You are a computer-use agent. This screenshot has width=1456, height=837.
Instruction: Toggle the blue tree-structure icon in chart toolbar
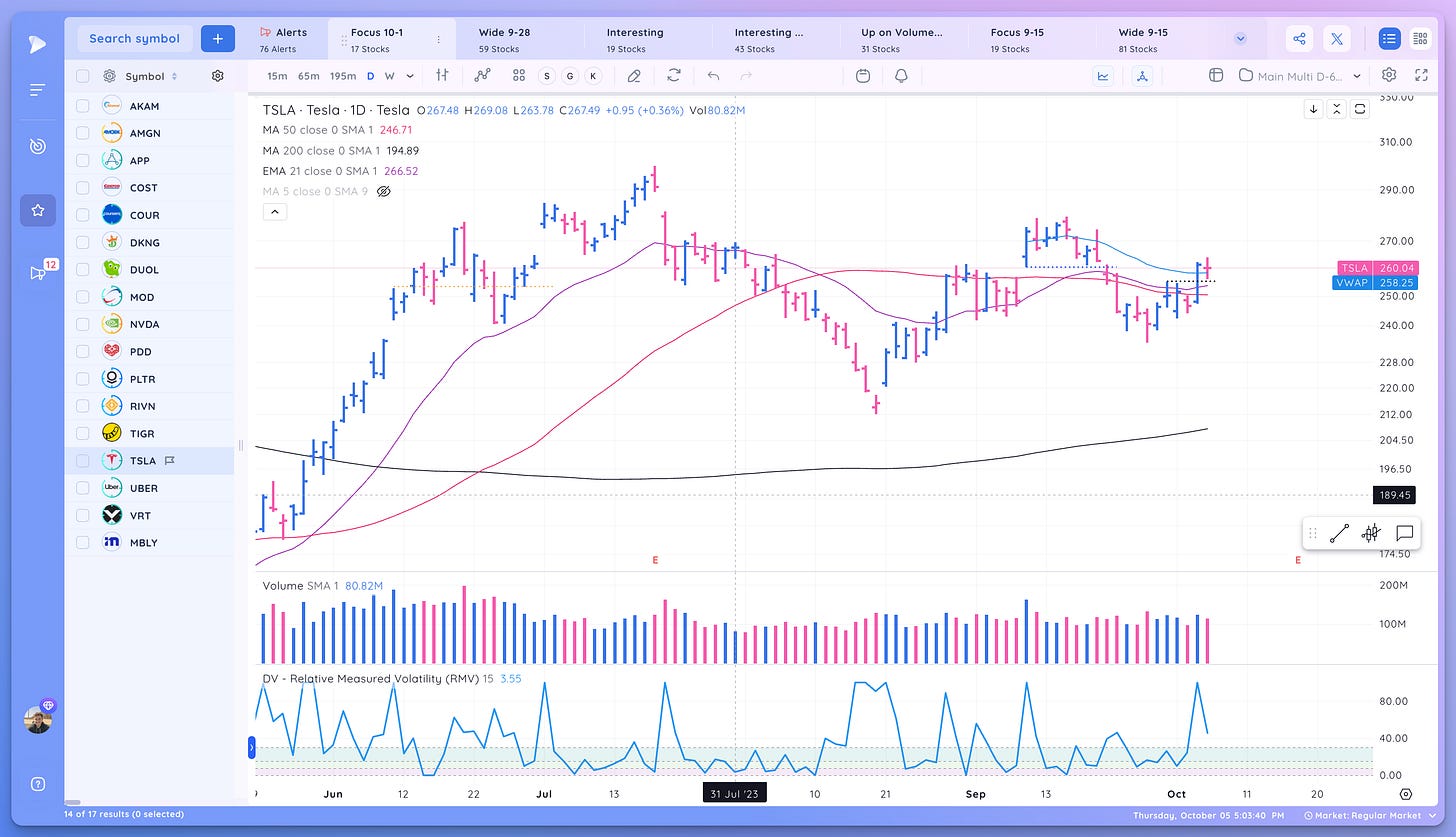click(1143, 75)
